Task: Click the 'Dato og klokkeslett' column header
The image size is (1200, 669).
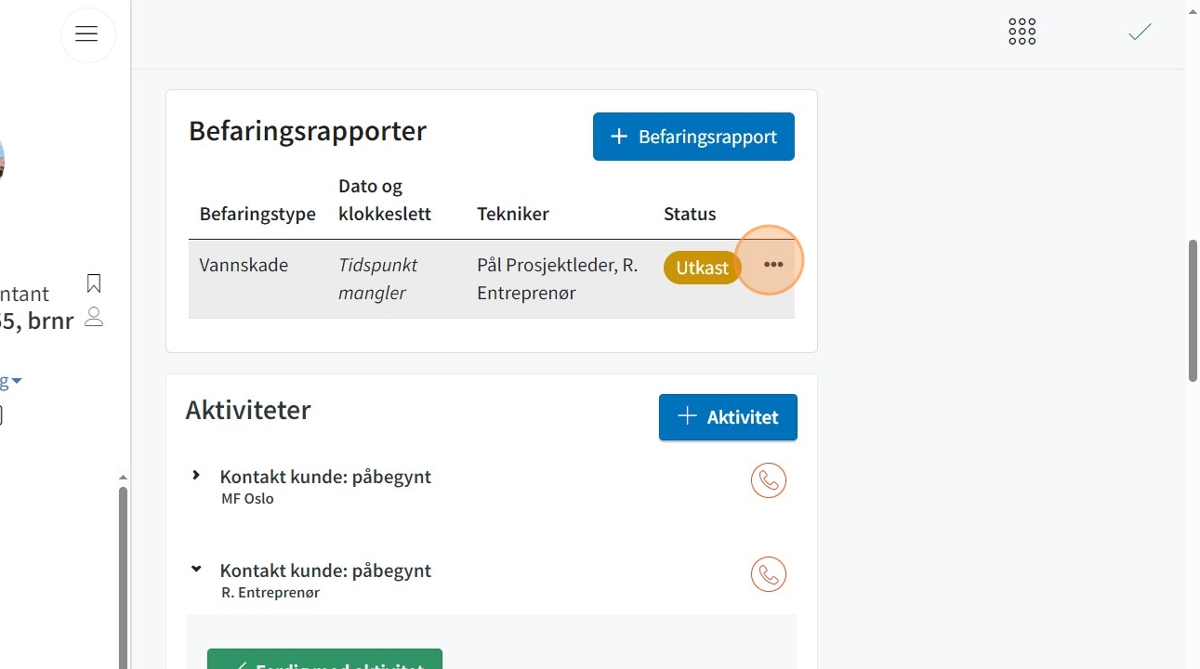Action: click(x=385, y=200)
